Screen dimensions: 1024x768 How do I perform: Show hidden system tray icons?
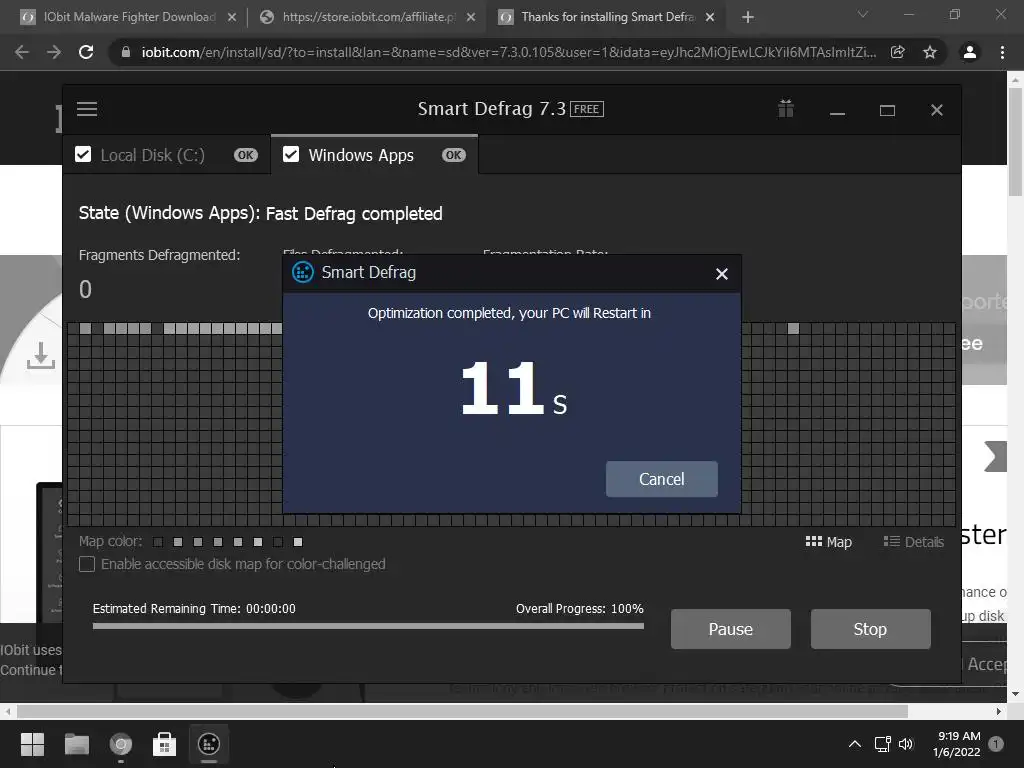pyautogui.click(x=854, y=744)
